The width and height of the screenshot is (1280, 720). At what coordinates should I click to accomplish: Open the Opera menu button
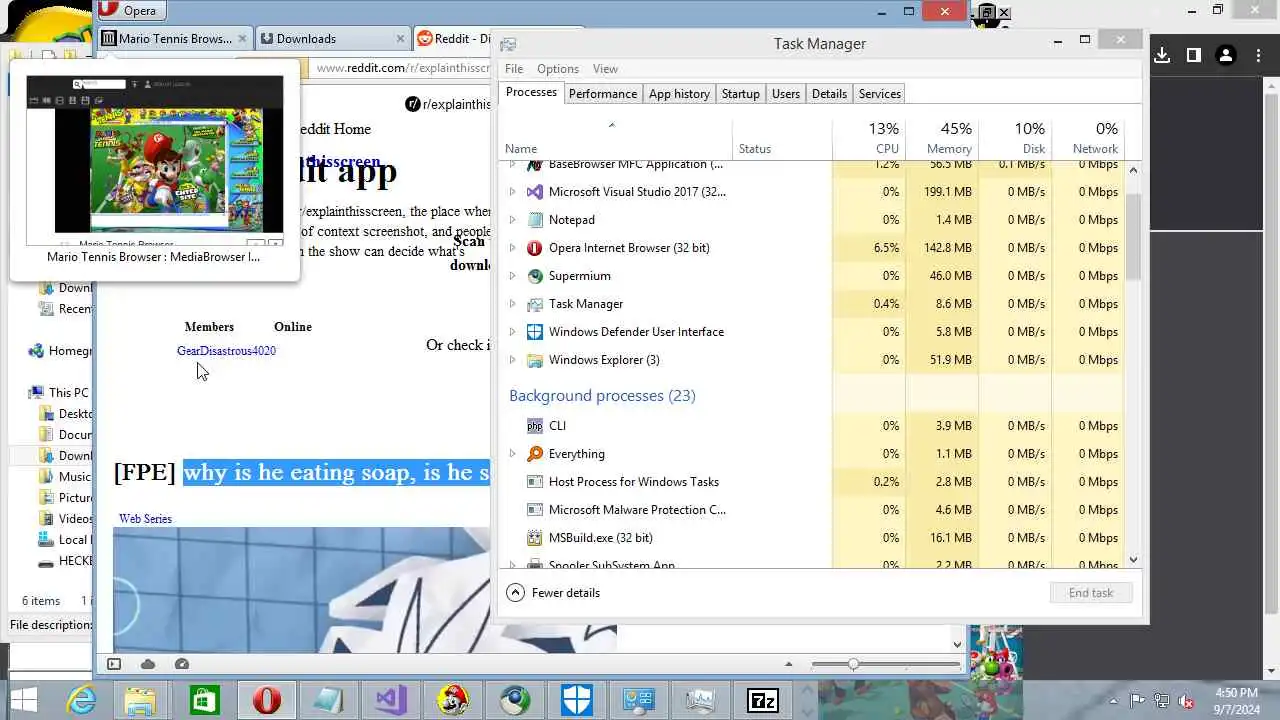point(132,11)
